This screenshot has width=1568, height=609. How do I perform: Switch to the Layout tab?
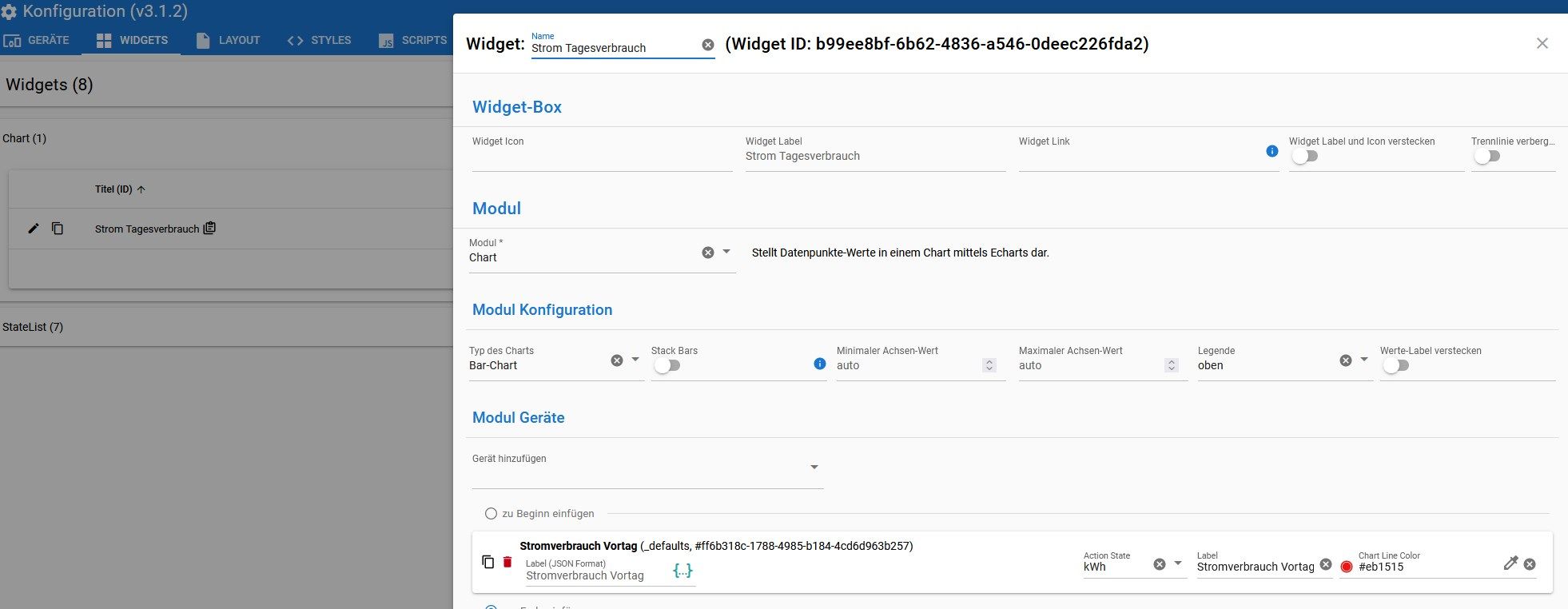click(228, 40)
